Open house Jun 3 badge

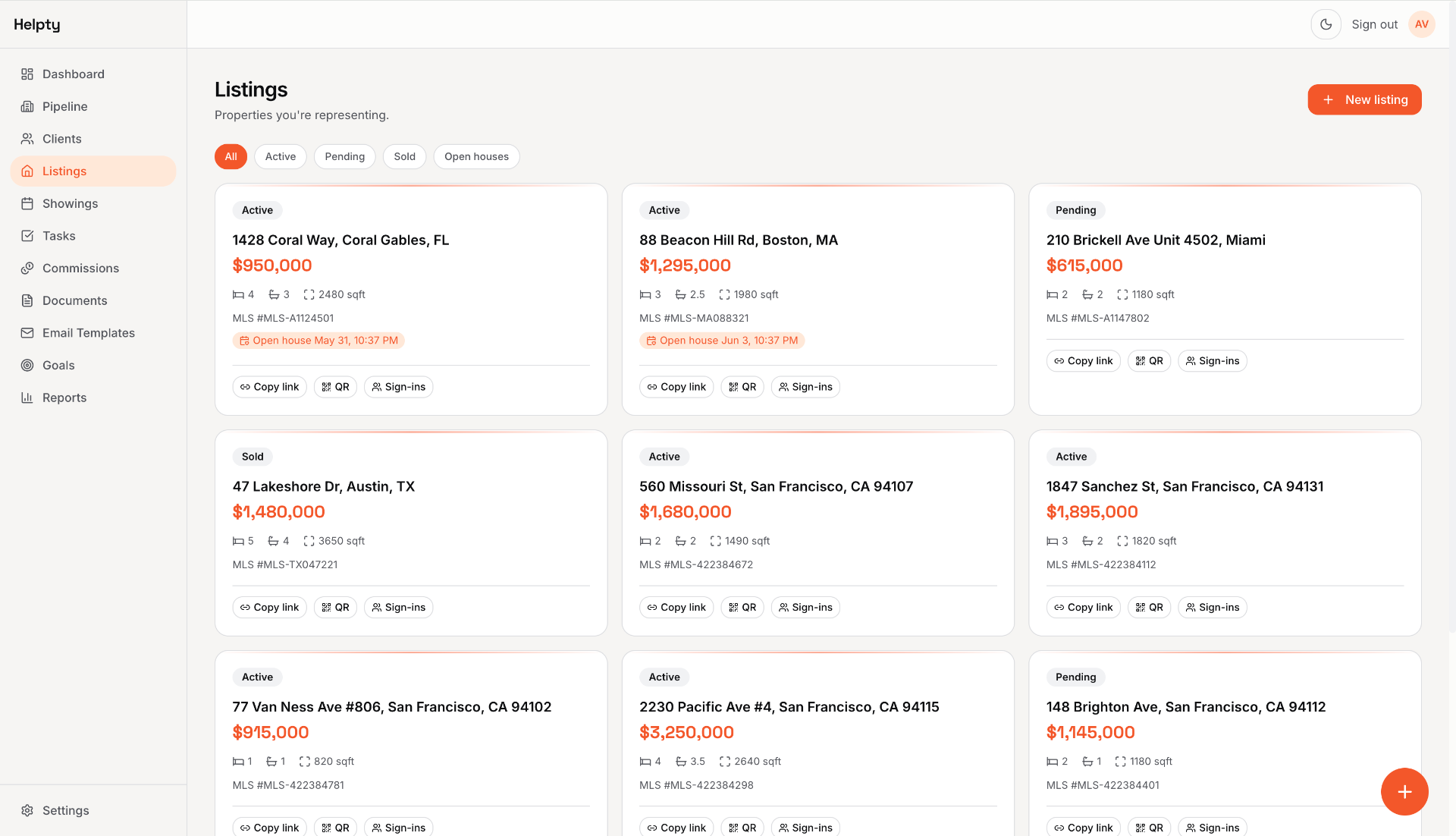coord(722,341)
